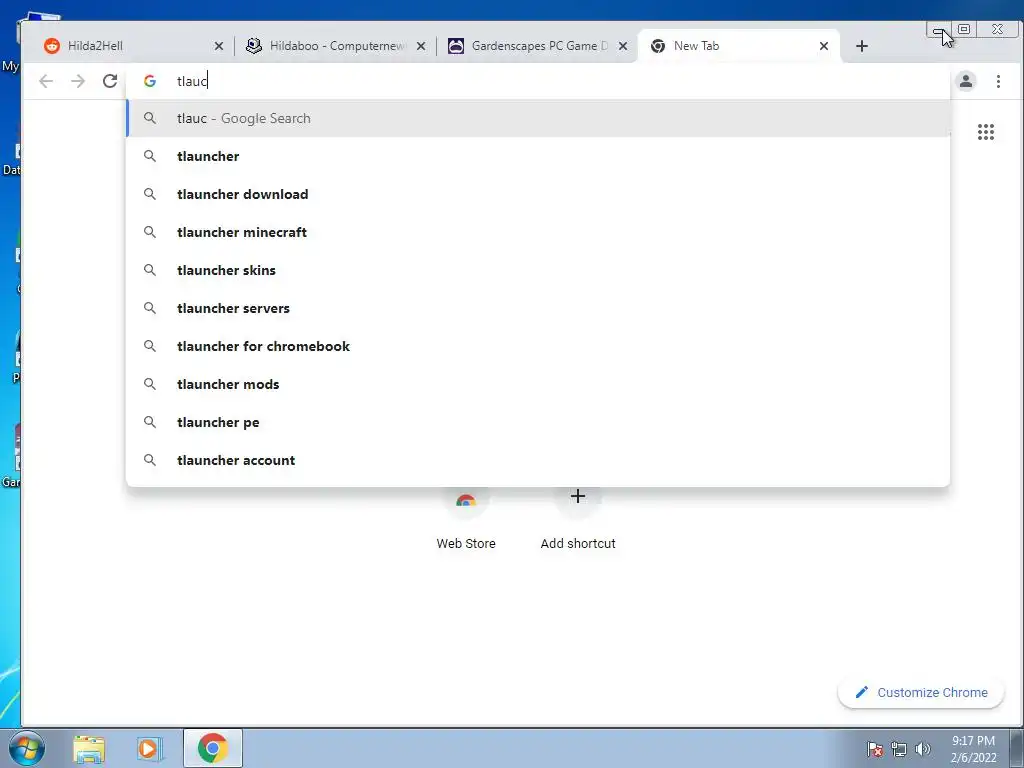Pick the 'tlauncher minecraft' suggestion
The width and height of the screenshot is (1024, 768).
537,232
